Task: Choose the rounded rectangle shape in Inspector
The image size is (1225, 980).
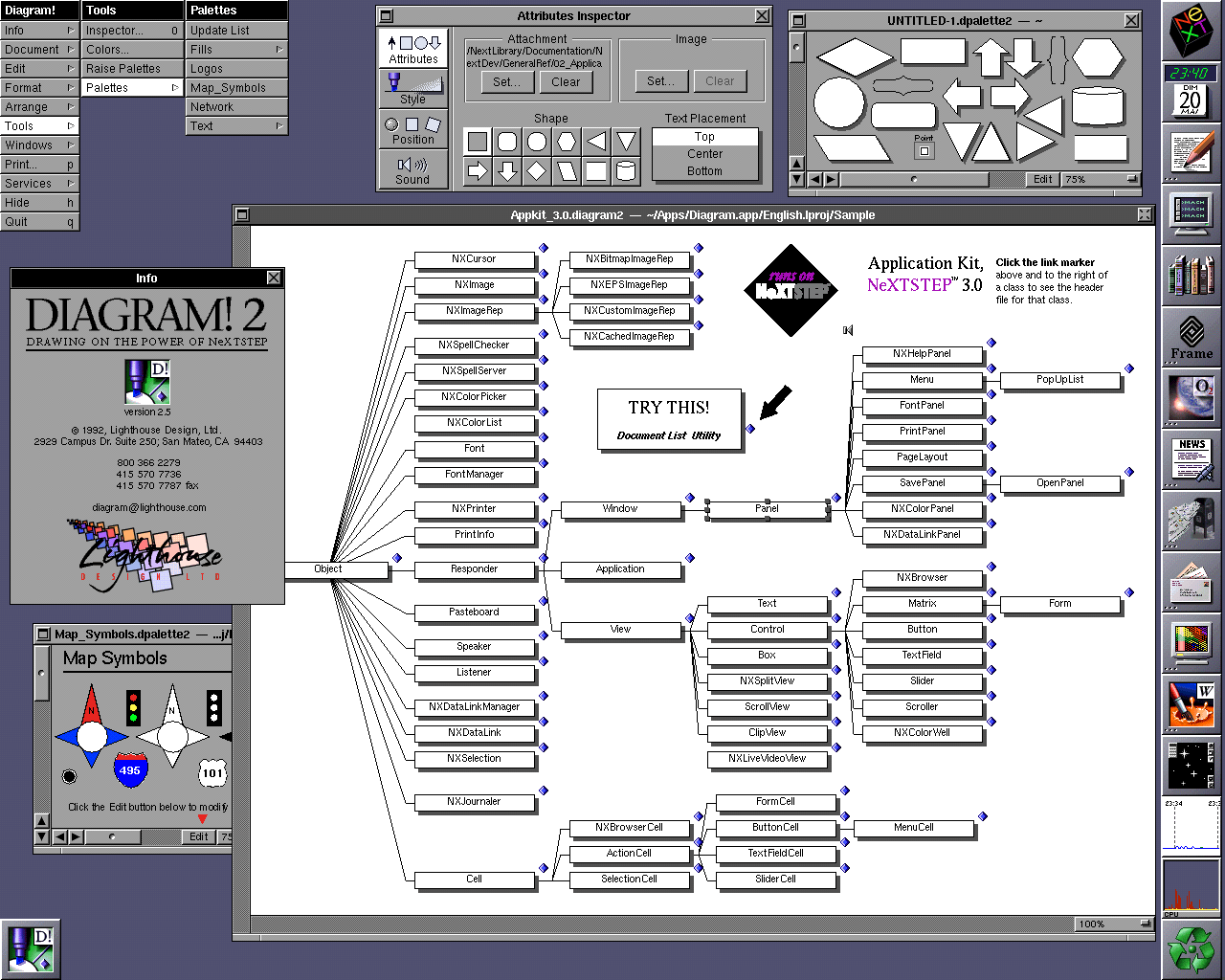Action: [x=507, y=142]
